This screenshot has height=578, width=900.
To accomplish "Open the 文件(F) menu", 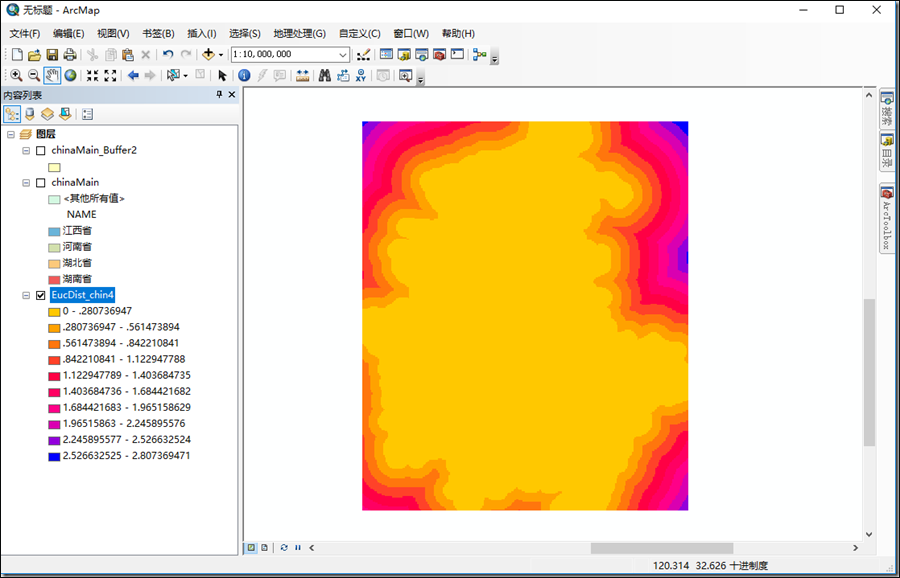I will tap(25, 33).
